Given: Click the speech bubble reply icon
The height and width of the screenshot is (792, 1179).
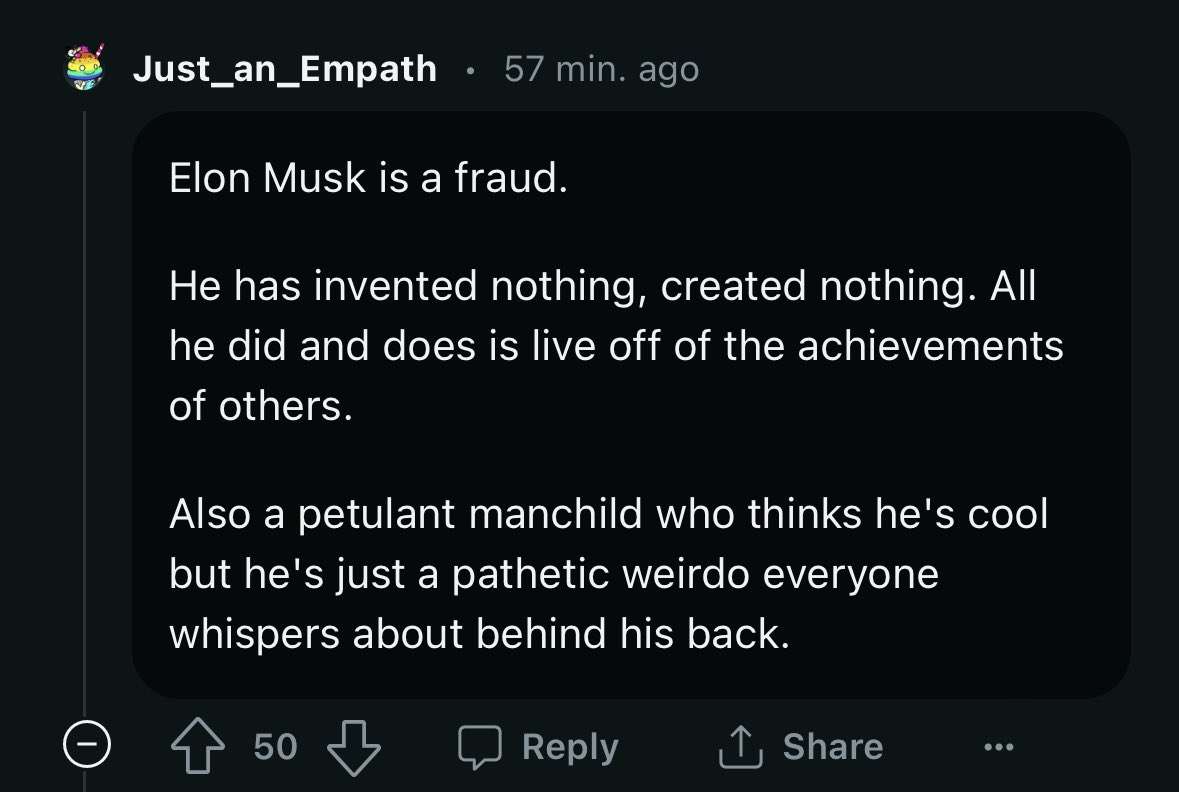Looking at the screenshot, I should [x=480, y=747].
